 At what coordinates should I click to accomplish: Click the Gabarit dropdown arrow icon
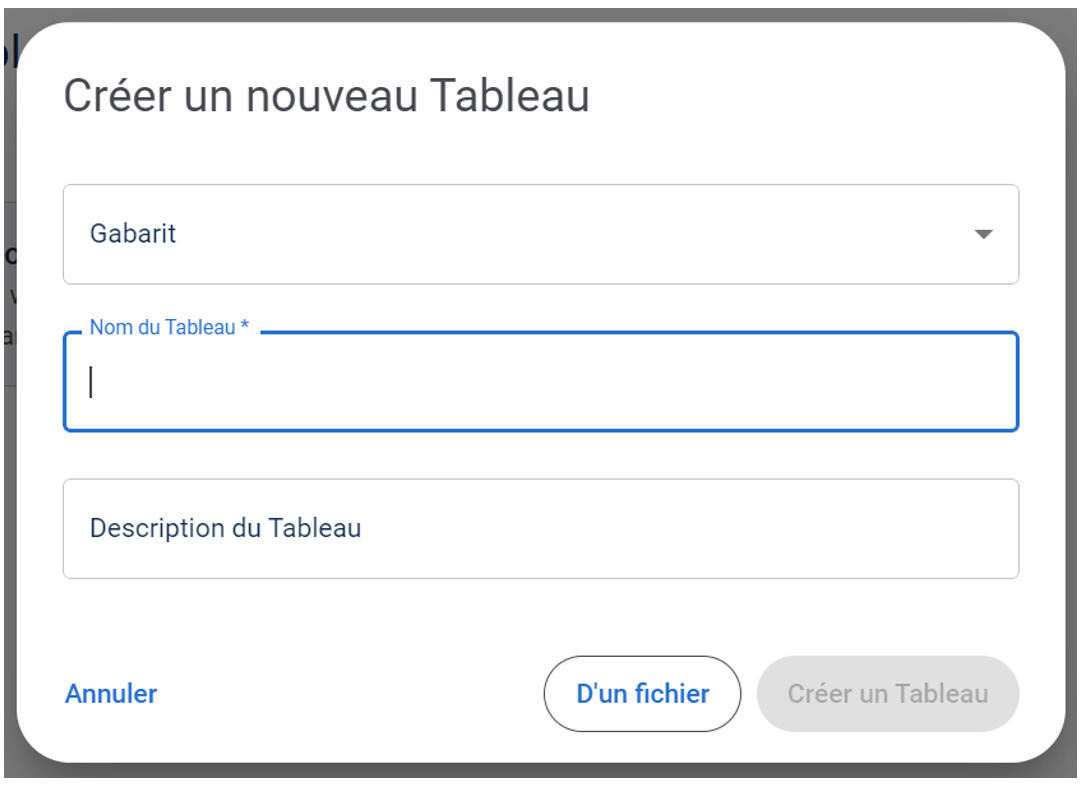click(983, 234)
